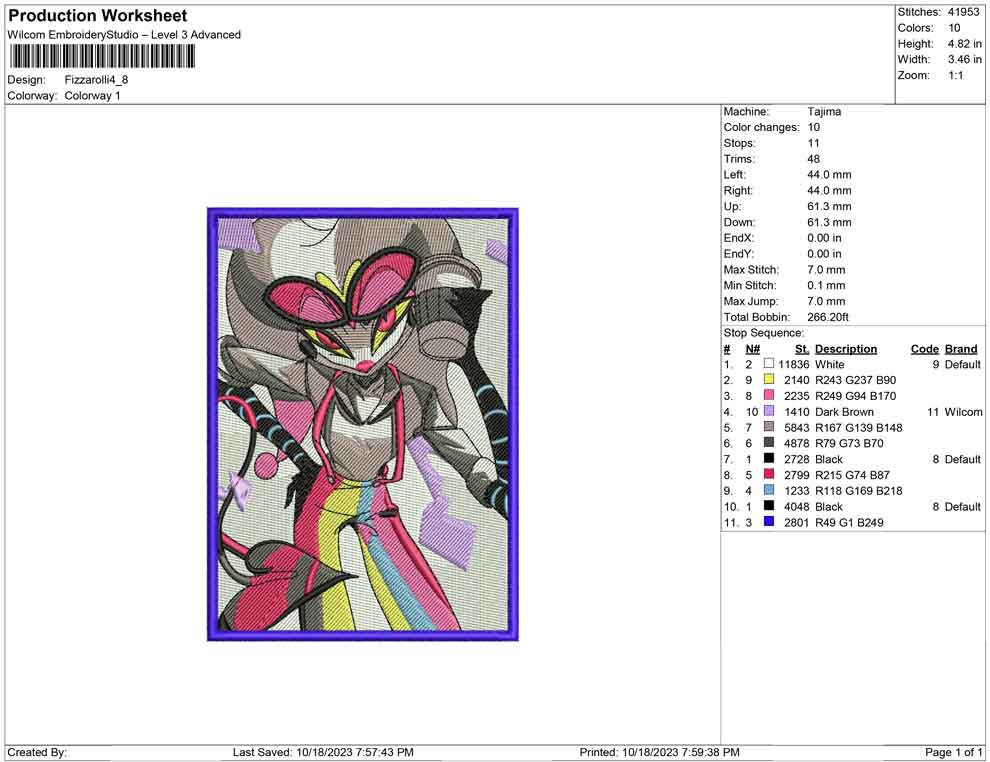
Task: Click the Colorway 1 value
Action: click(x=92, y=95)
